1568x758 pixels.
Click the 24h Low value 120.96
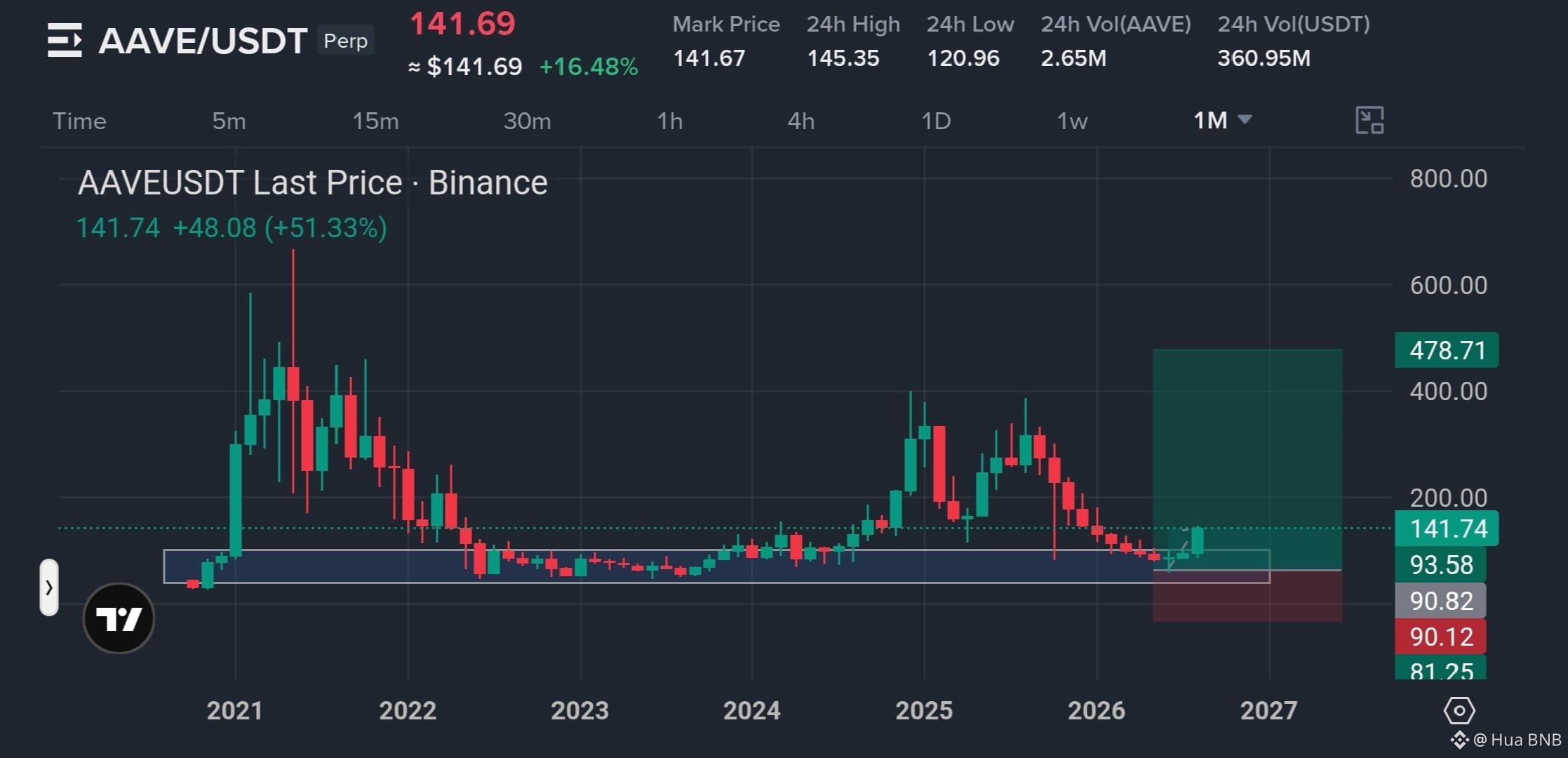click(x=963, y=58)
